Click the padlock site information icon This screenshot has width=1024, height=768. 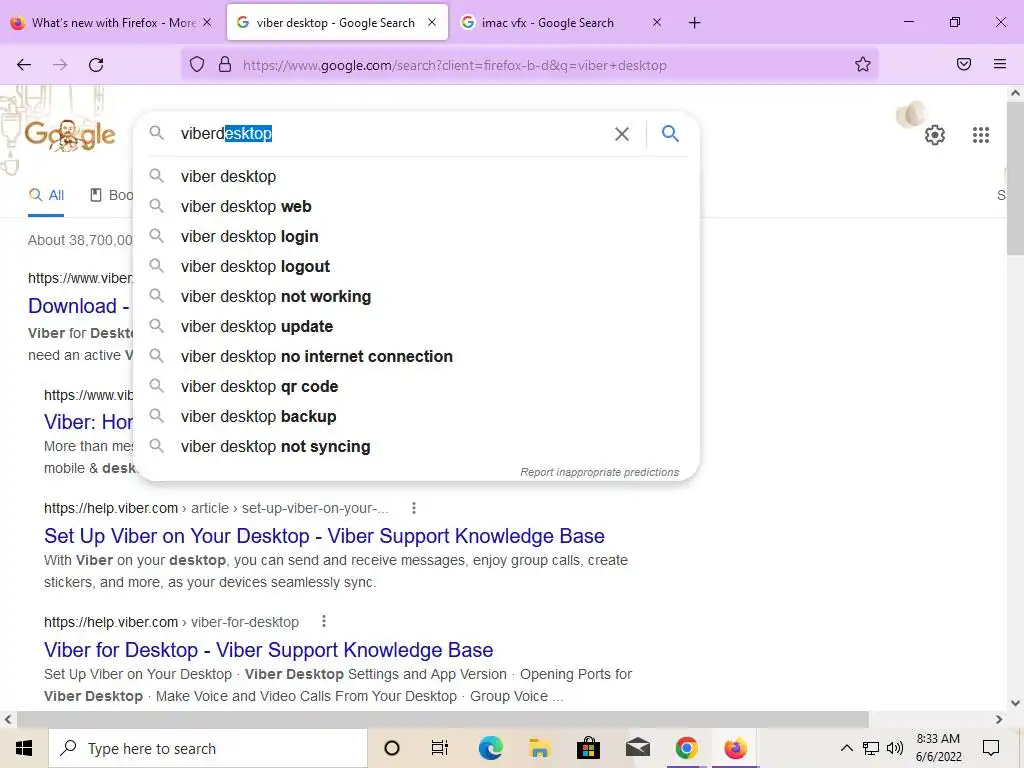tap(225, 65)
